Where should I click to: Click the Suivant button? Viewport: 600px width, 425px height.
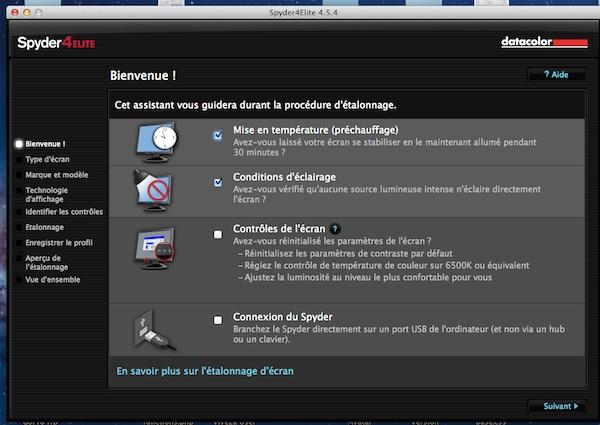pos(557,406)
